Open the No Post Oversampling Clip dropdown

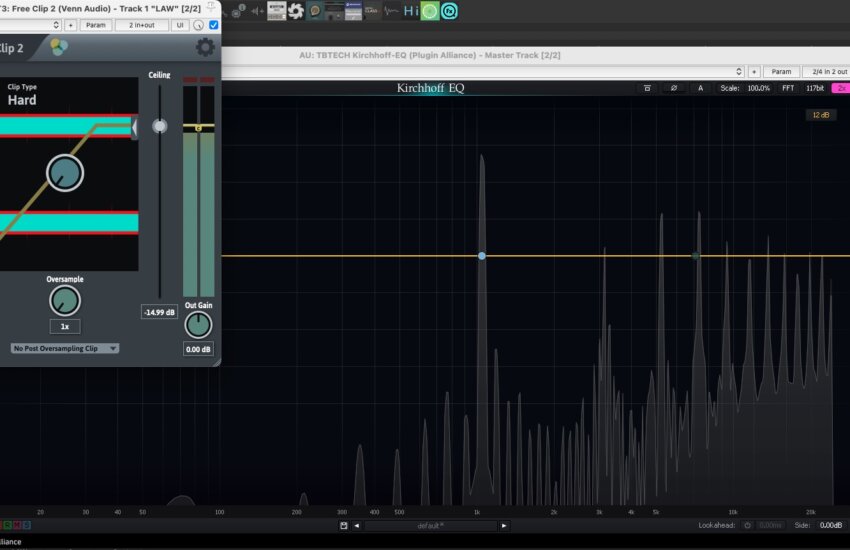pos(64,348)
